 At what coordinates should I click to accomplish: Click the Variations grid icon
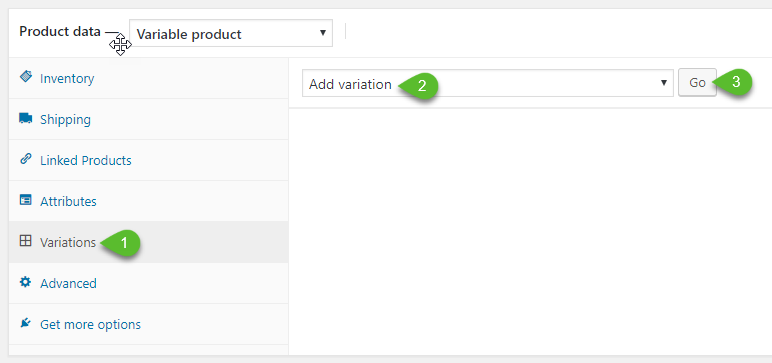pyautogui.click(x=25, y=241)
